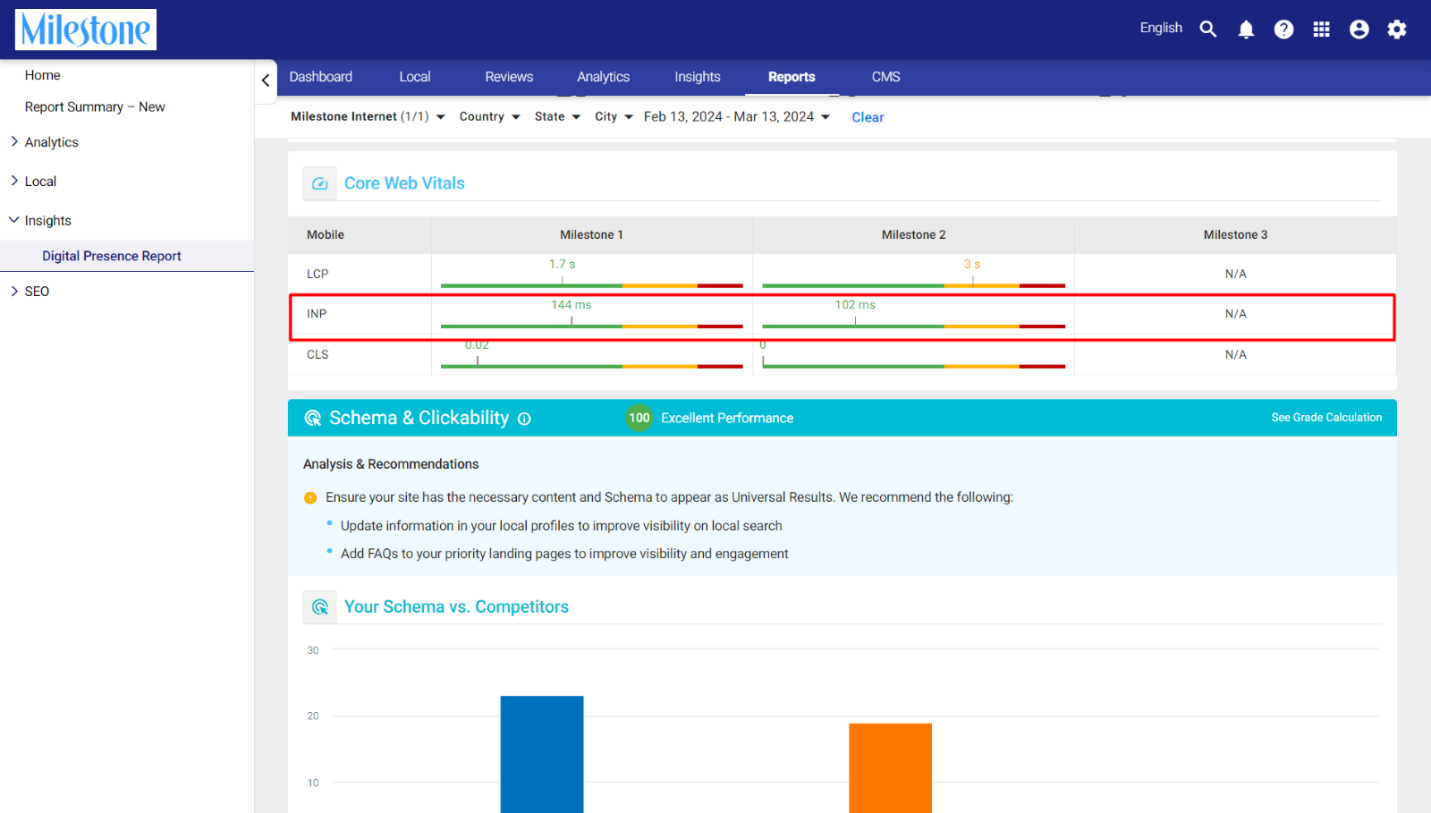This screenshot has height=813, width=1431.
Task: Click the Add FAQs to priority landing pages bullet
Action: (564, 554)
